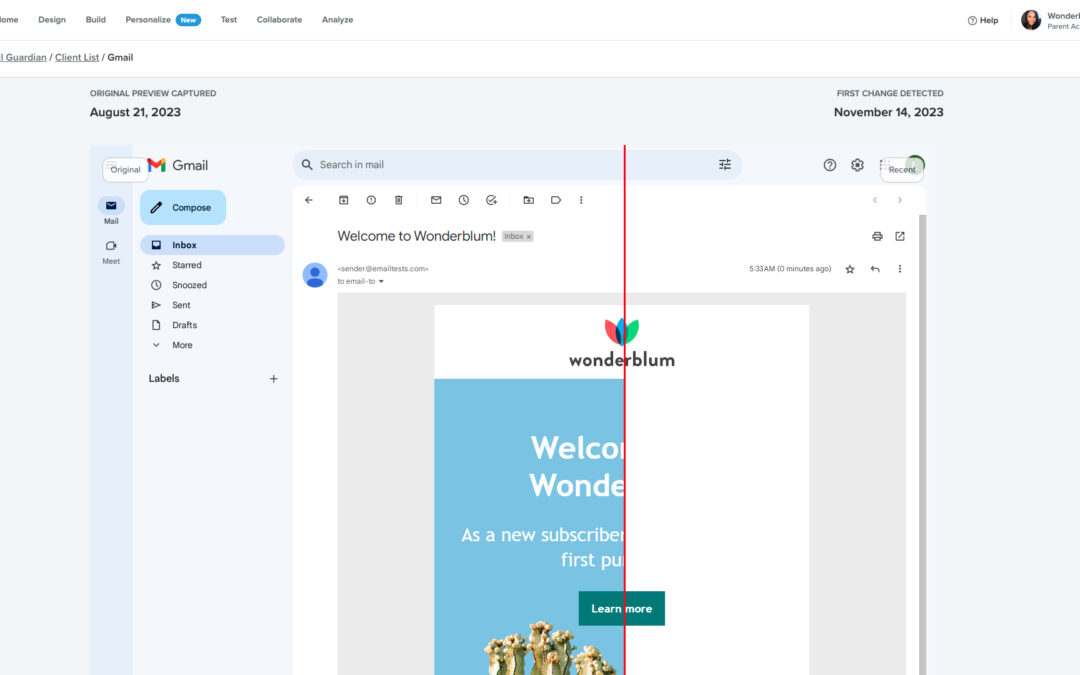
Task: Click the Reply arrow icon
Action: [x=875, y=269]
